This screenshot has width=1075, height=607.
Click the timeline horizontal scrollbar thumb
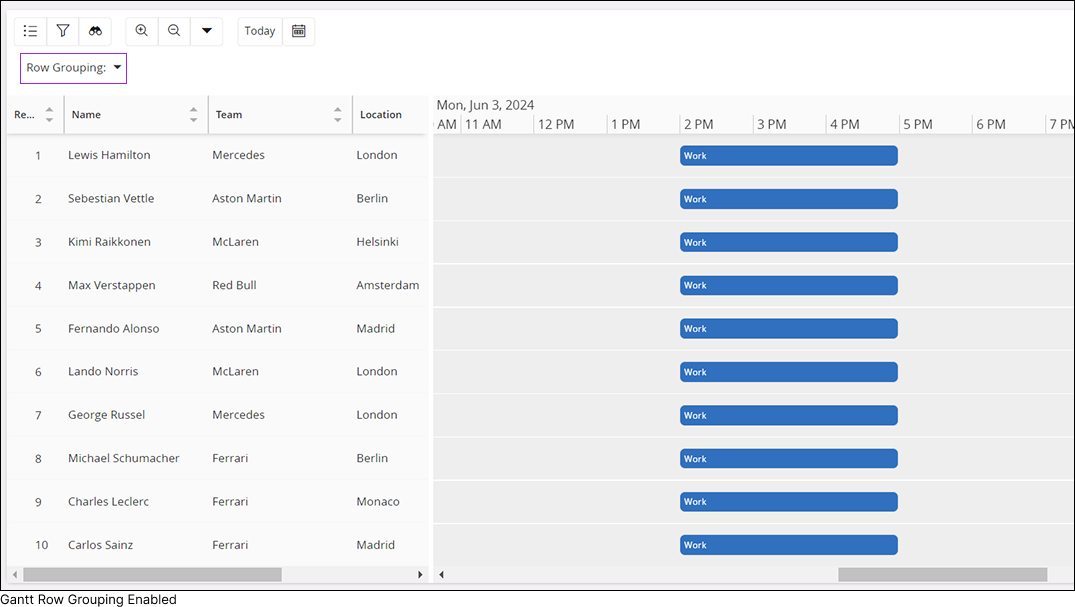click(941, 575)
